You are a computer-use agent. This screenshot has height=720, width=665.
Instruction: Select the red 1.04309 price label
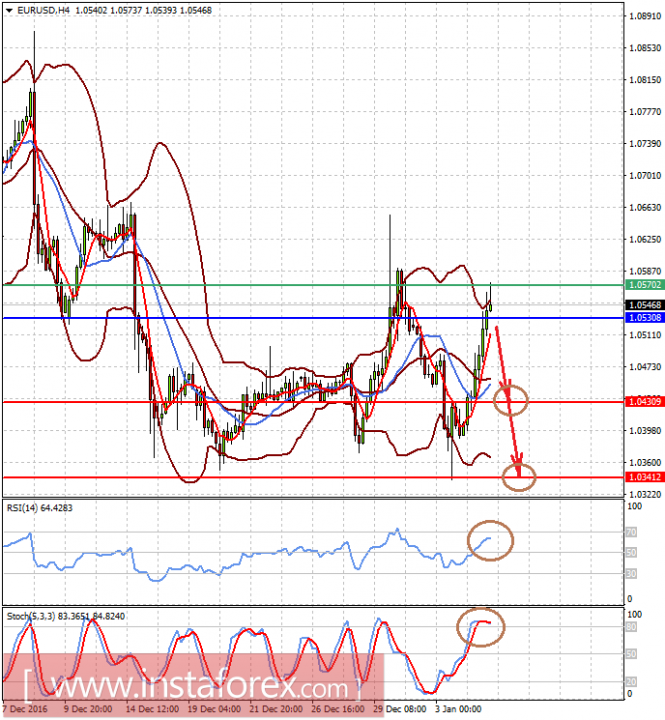(x=645, y=402)
